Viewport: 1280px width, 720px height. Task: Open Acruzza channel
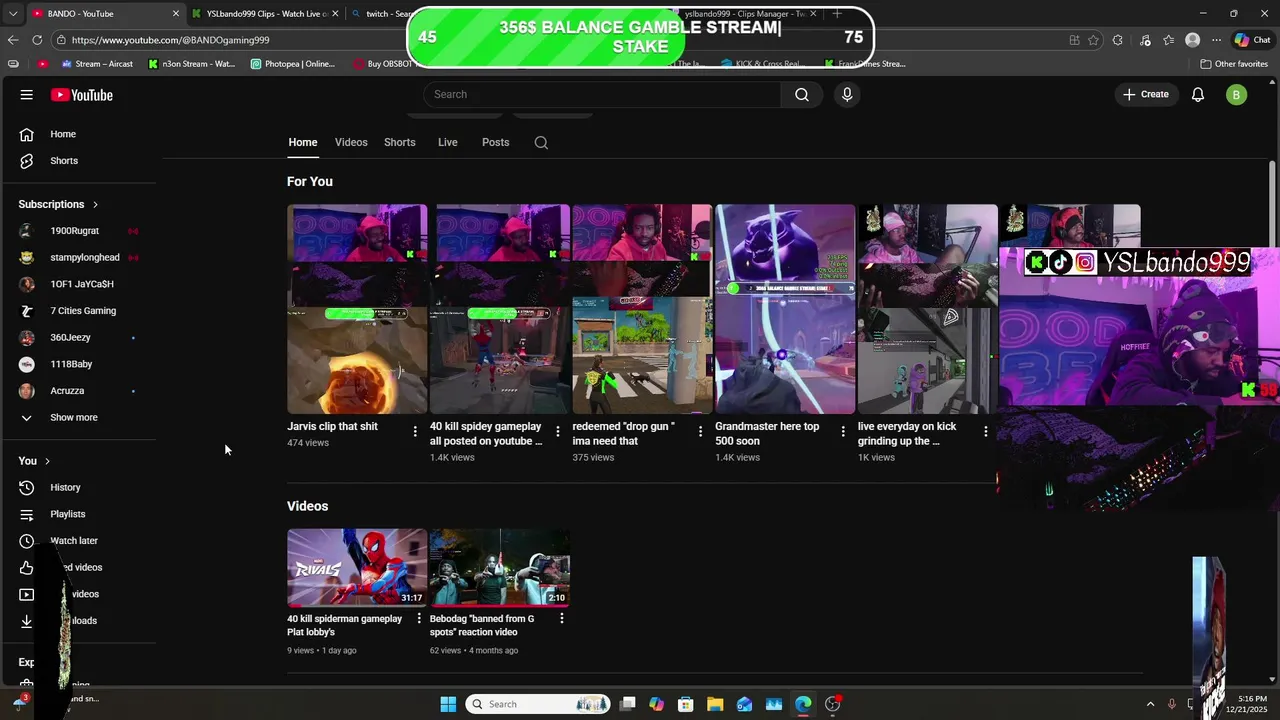[x=80, y=391]
